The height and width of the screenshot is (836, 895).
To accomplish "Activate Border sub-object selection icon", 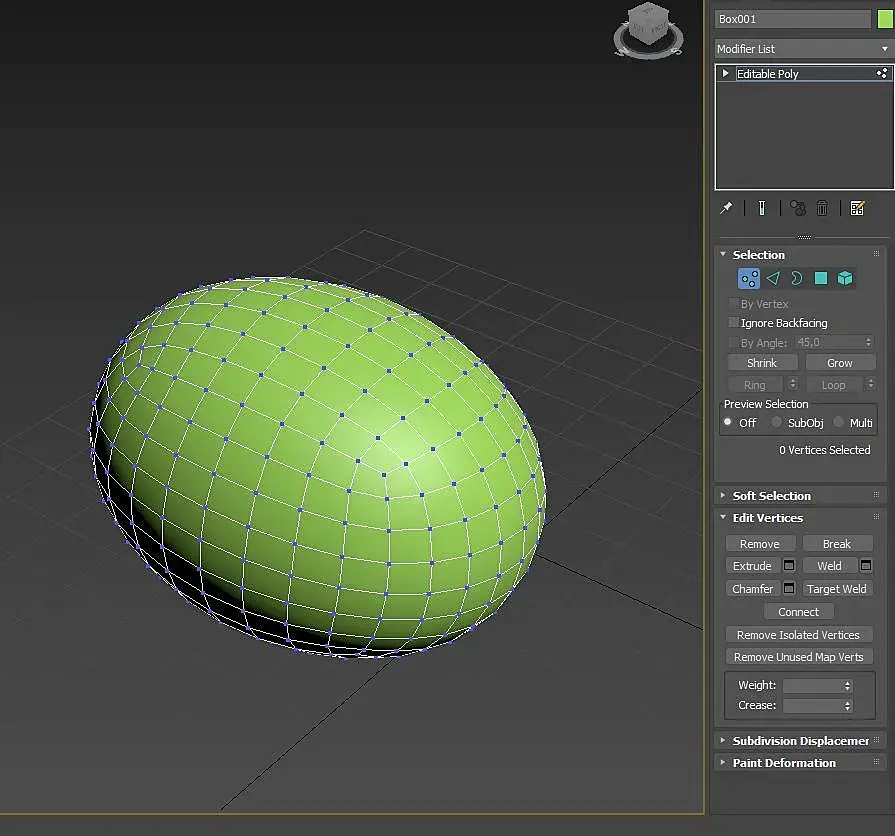I will [x=797, y=279].
